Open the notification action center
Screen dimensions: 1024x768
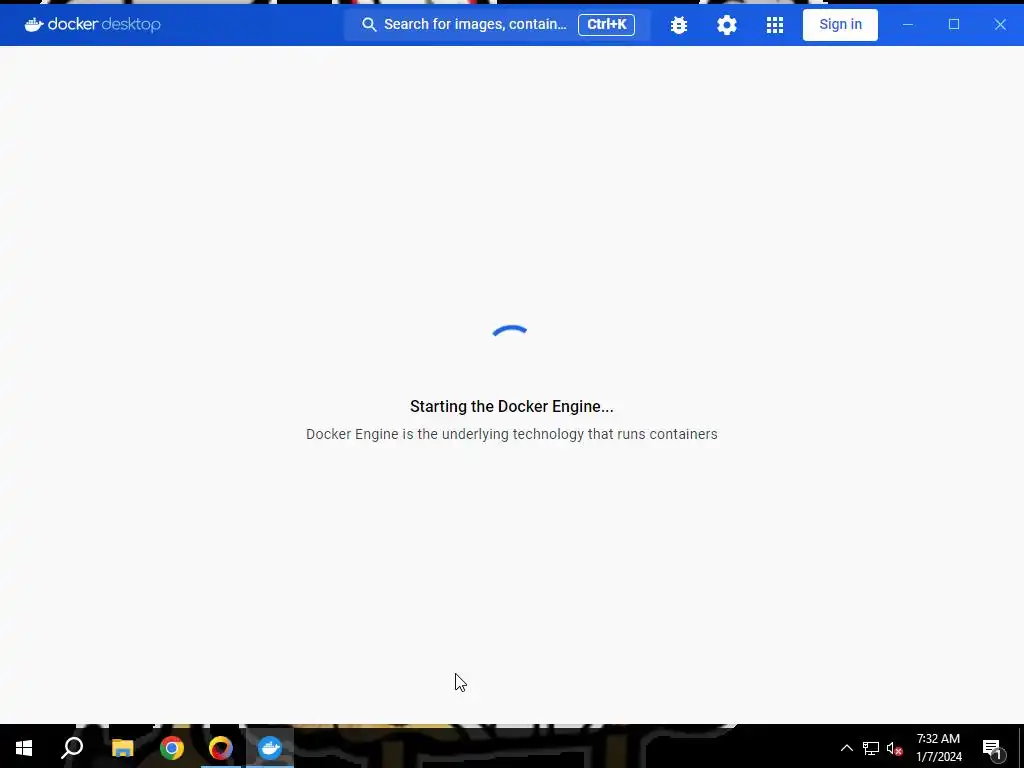tap(993, 748)
